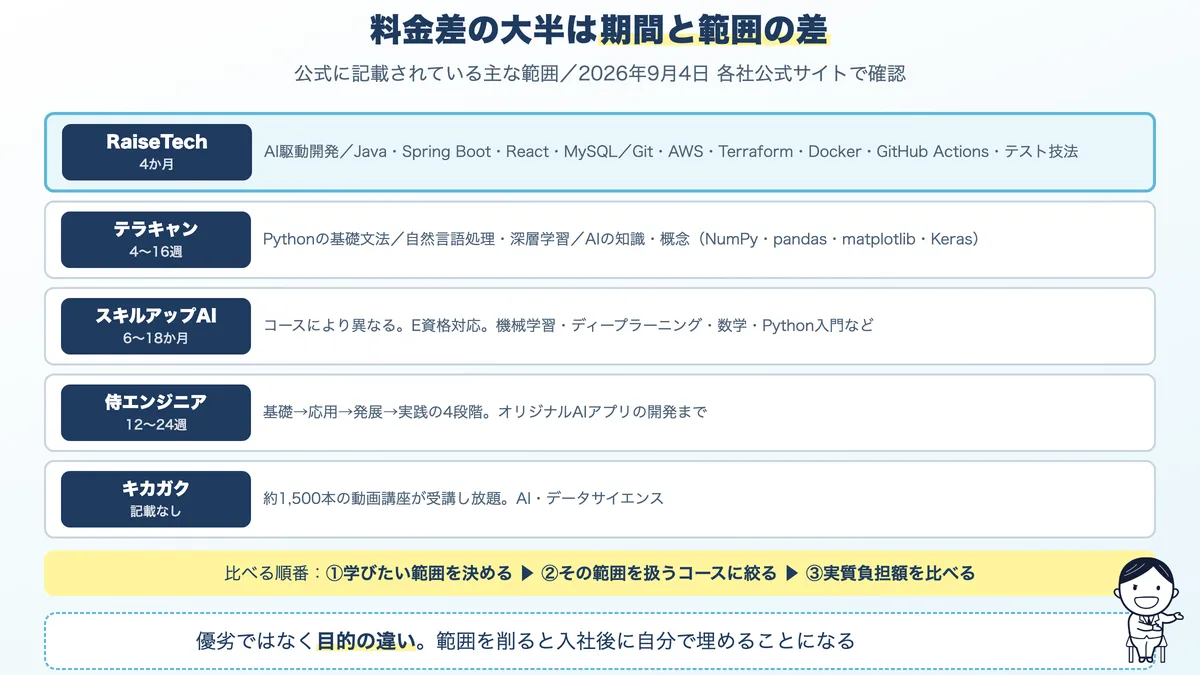Click the highlighted words 期間と範囲の差
Image resolution: width=1200 pixels, height=675 pixels.
[x=714, y=31]
